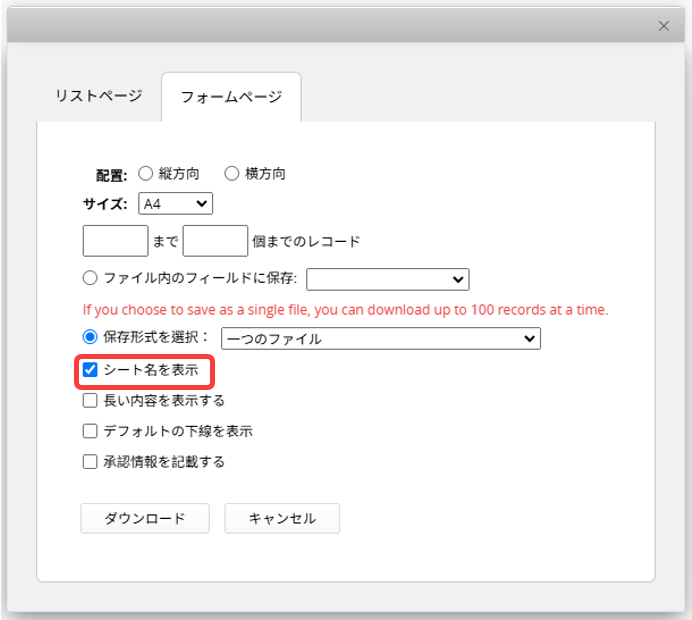Uncheck the シート名を表示 checkbox
Image resolution: width=692 pixels, height=620 pixels.
90,369
